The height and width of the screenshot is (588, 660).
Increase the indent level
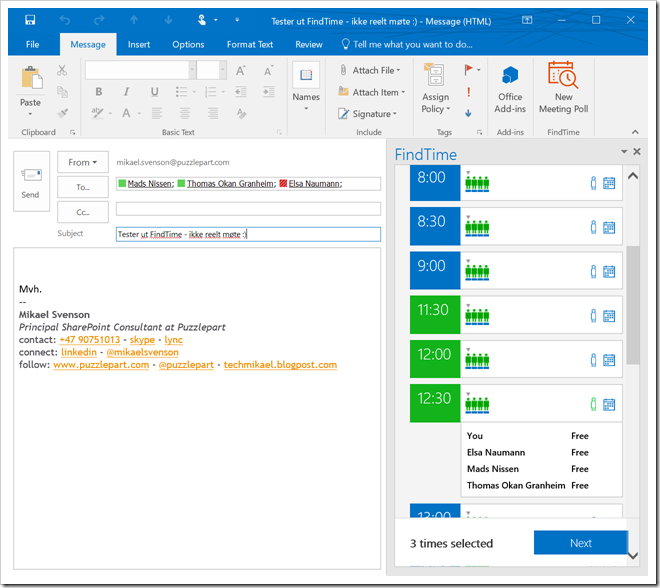coord(269,91)
